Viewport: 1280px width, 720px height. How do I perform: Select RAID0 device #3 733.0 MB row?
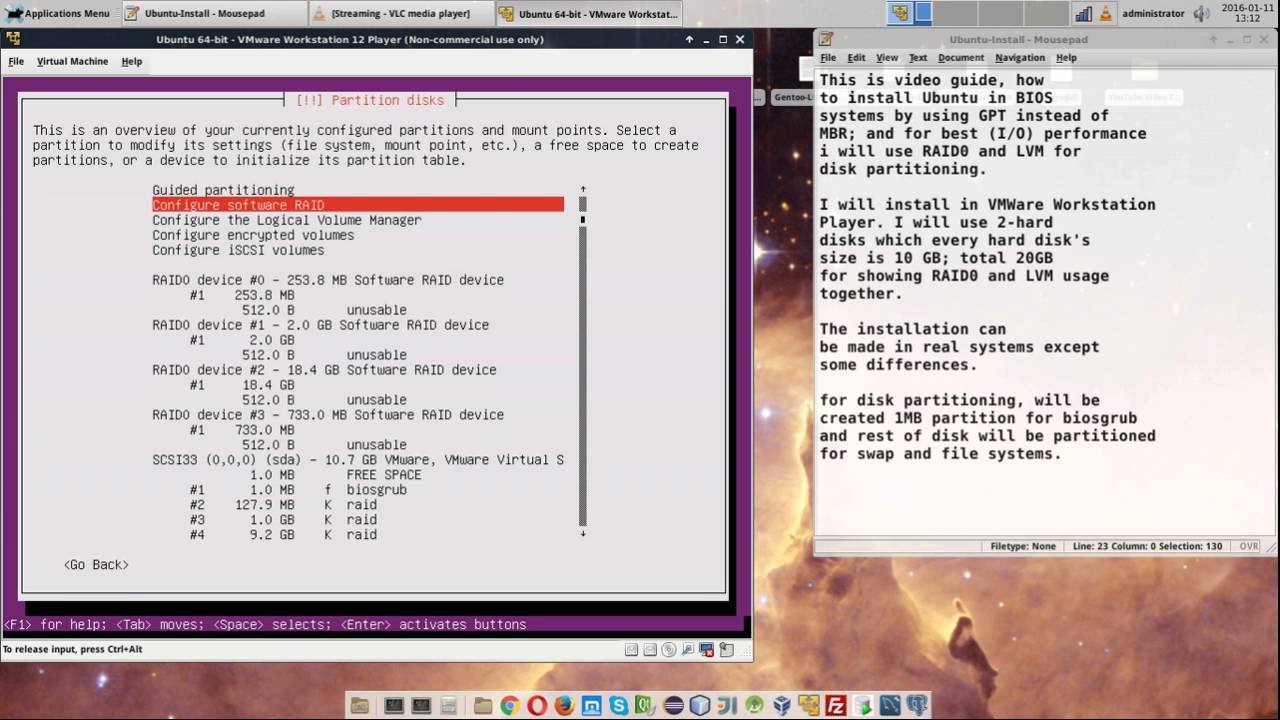tap(328, 415)
